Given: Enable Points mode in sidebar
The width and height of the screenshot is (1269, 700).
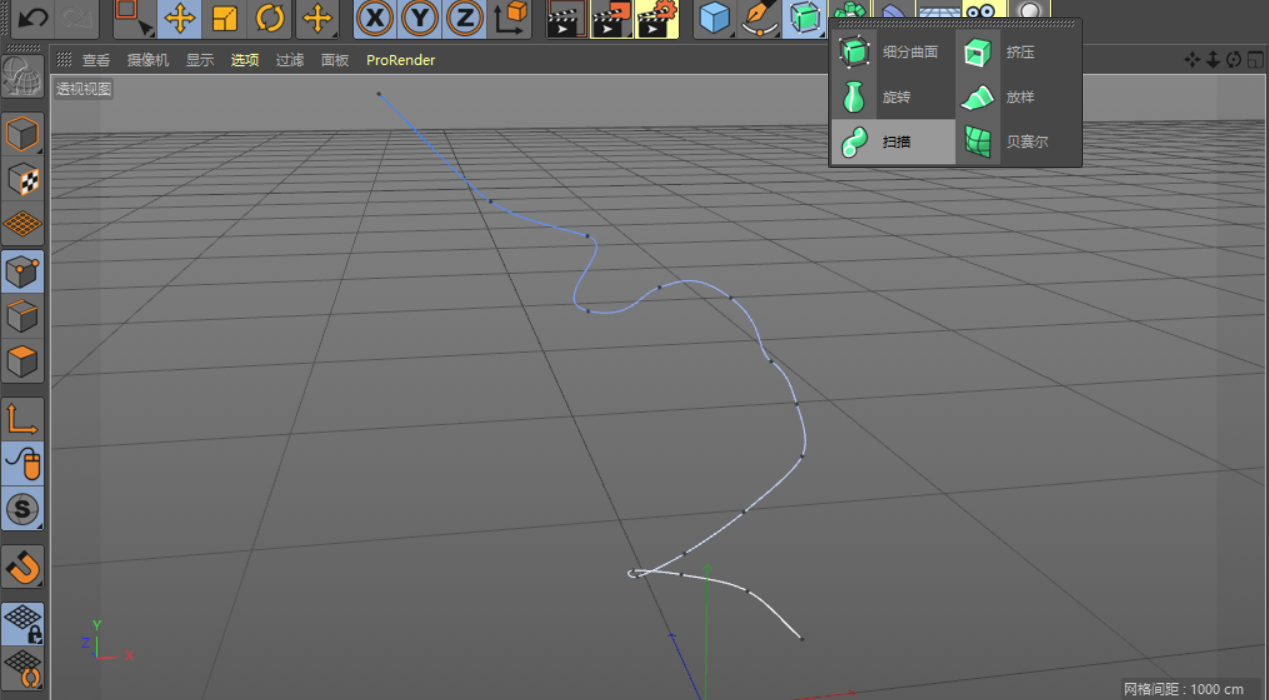Looking at the screenshot, I should [22, 271].
